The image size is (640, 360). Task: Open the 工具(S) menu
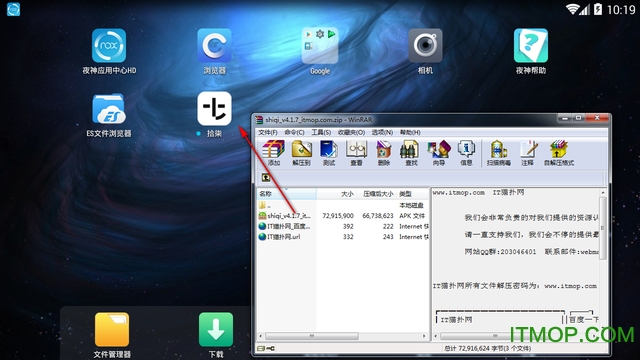(321, 132)
